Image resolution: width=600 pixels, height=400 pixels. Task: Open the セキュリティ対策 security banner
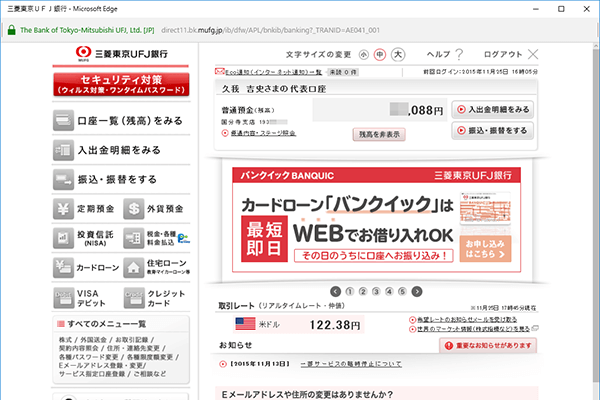point(121,84)
